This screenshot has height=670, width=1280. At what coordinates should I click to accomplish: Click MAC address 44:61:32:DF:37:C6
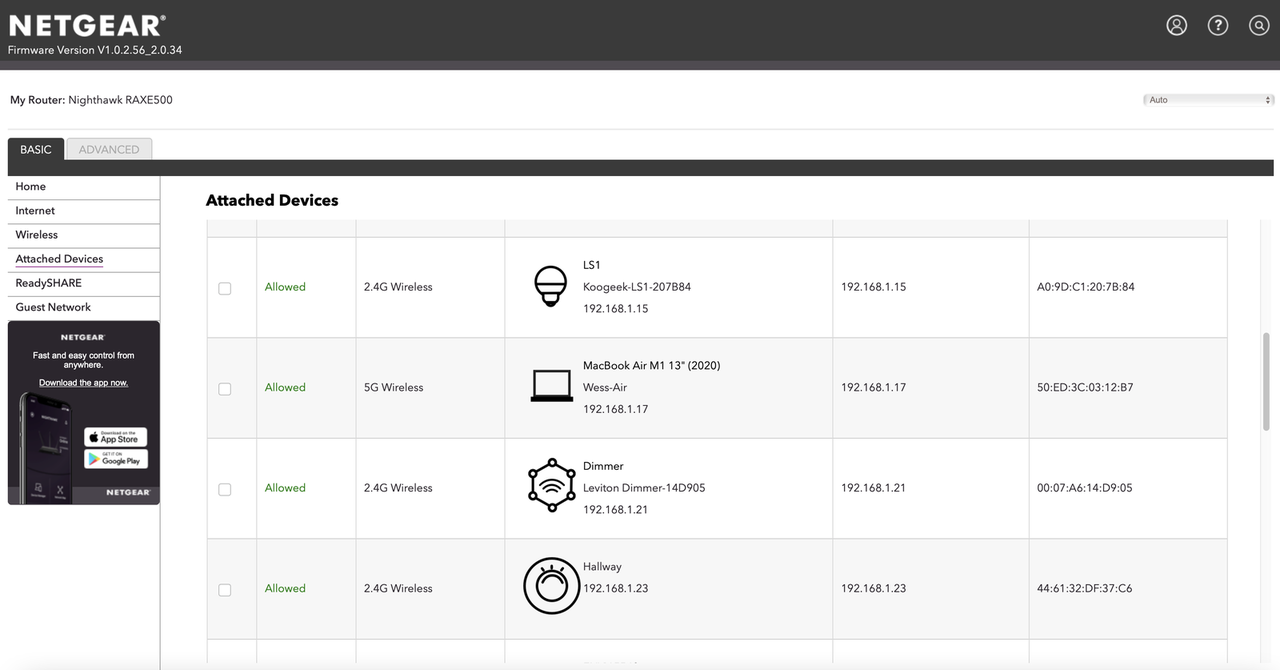[1085, 589]
